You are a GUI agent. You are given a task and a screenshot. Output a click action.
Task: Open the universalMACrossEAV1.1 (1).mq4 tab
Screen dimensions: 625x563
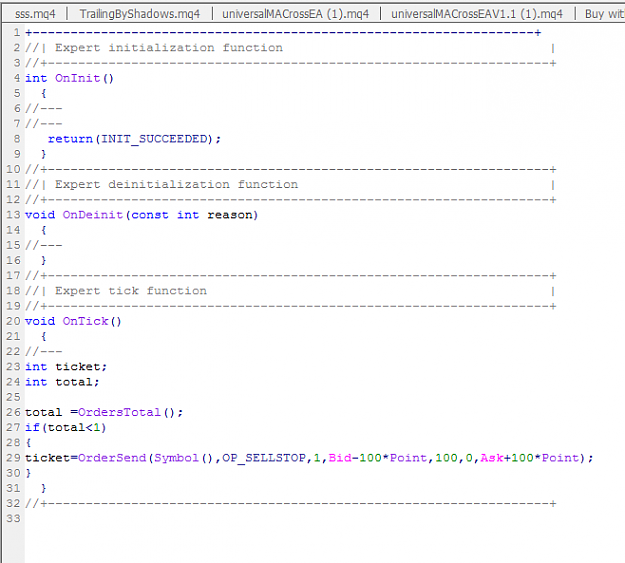pos(477,14)
